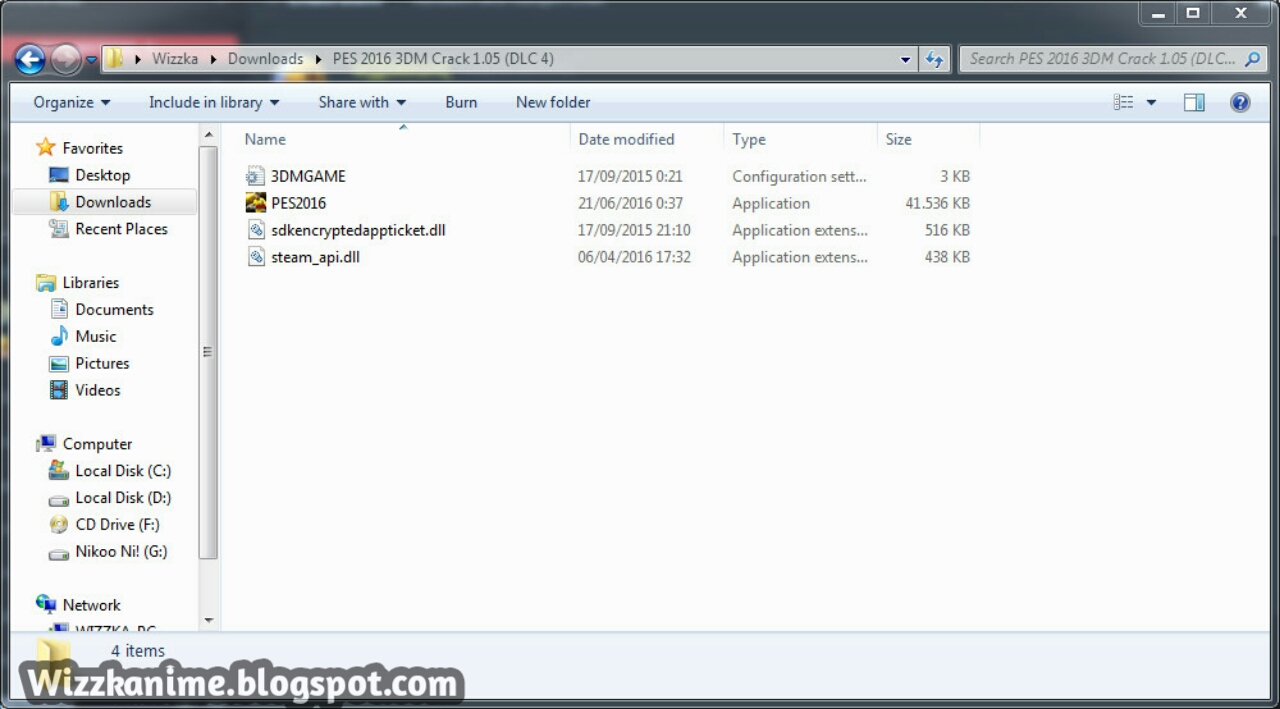Click the 41.536 KB size cell
Image resolution: width=1280 pixels, height=709 pixels.
(x=937, y=203)
